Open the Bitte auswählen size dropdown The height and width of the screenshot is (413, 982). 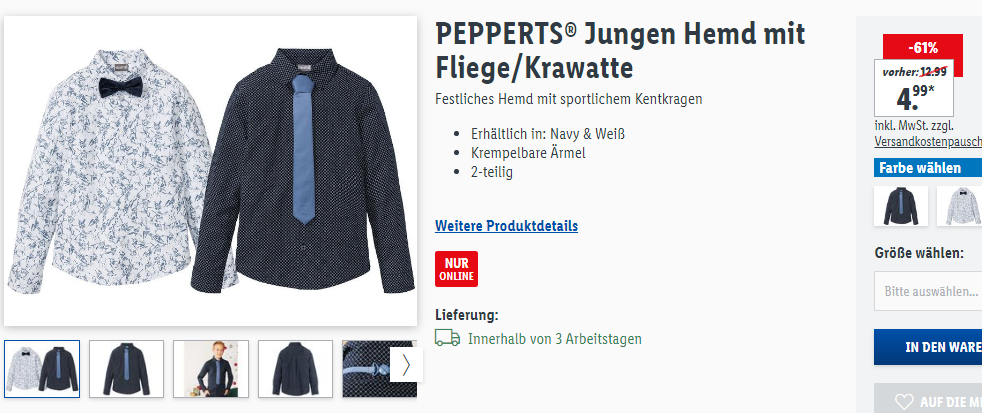pyautogui.click(x=928, y=291)
